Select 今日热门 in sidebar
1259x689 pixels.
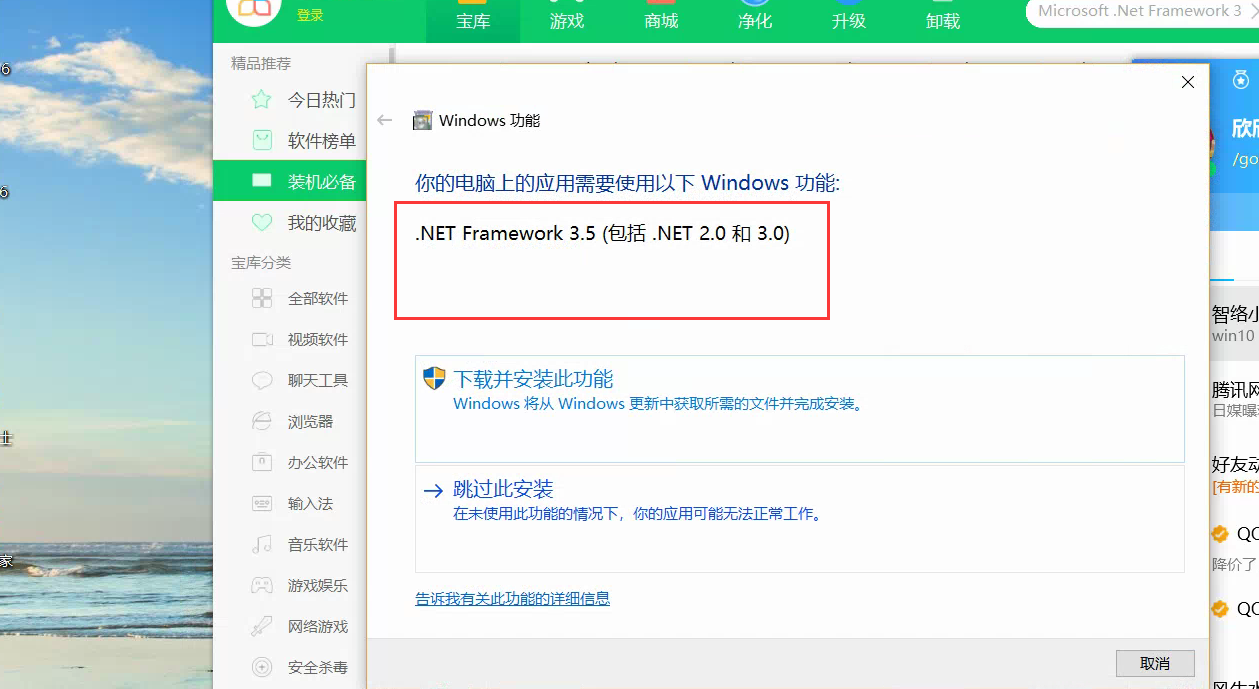click(x=322, y=100)
